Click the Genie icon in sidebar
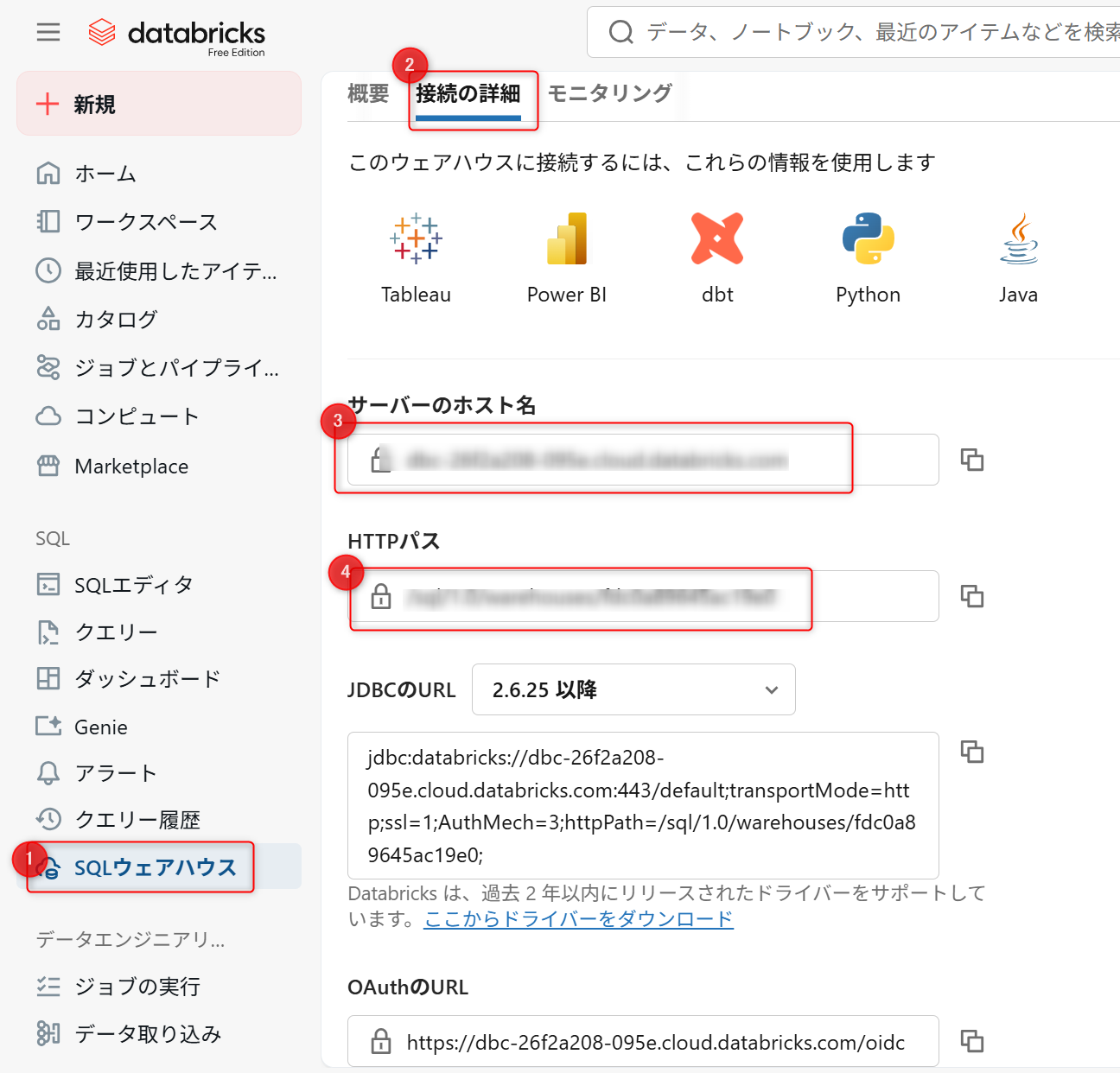 coord(48,727)
